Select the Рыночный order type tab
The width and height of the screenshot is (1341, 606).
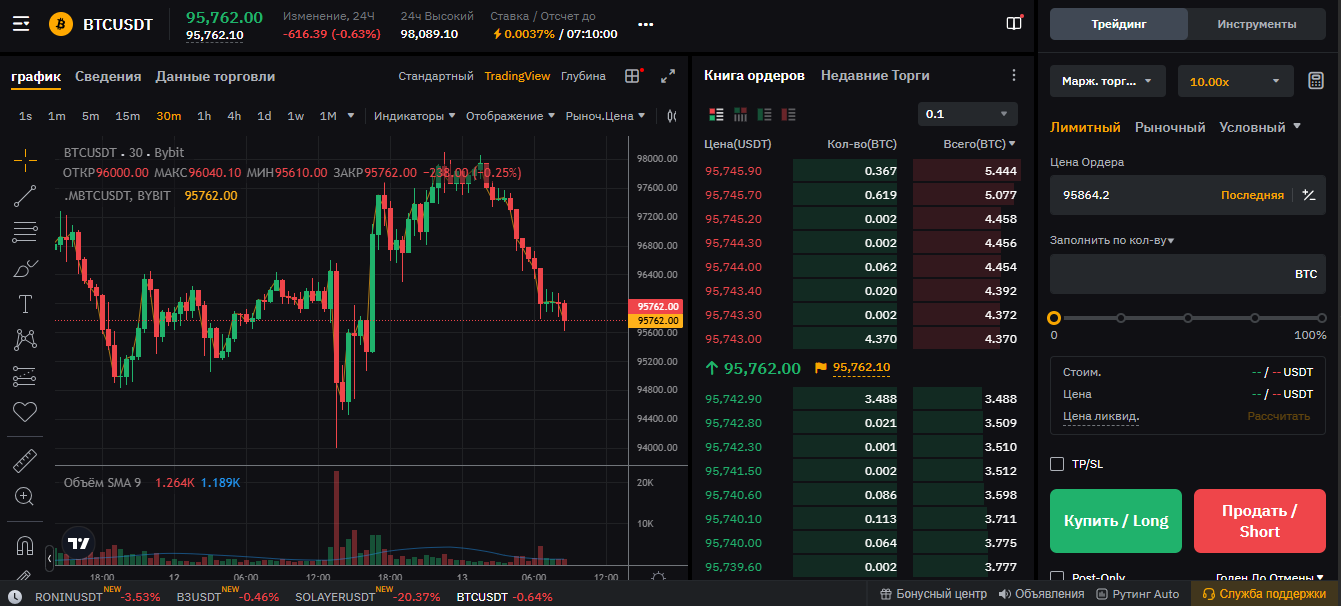(1170, 127)
